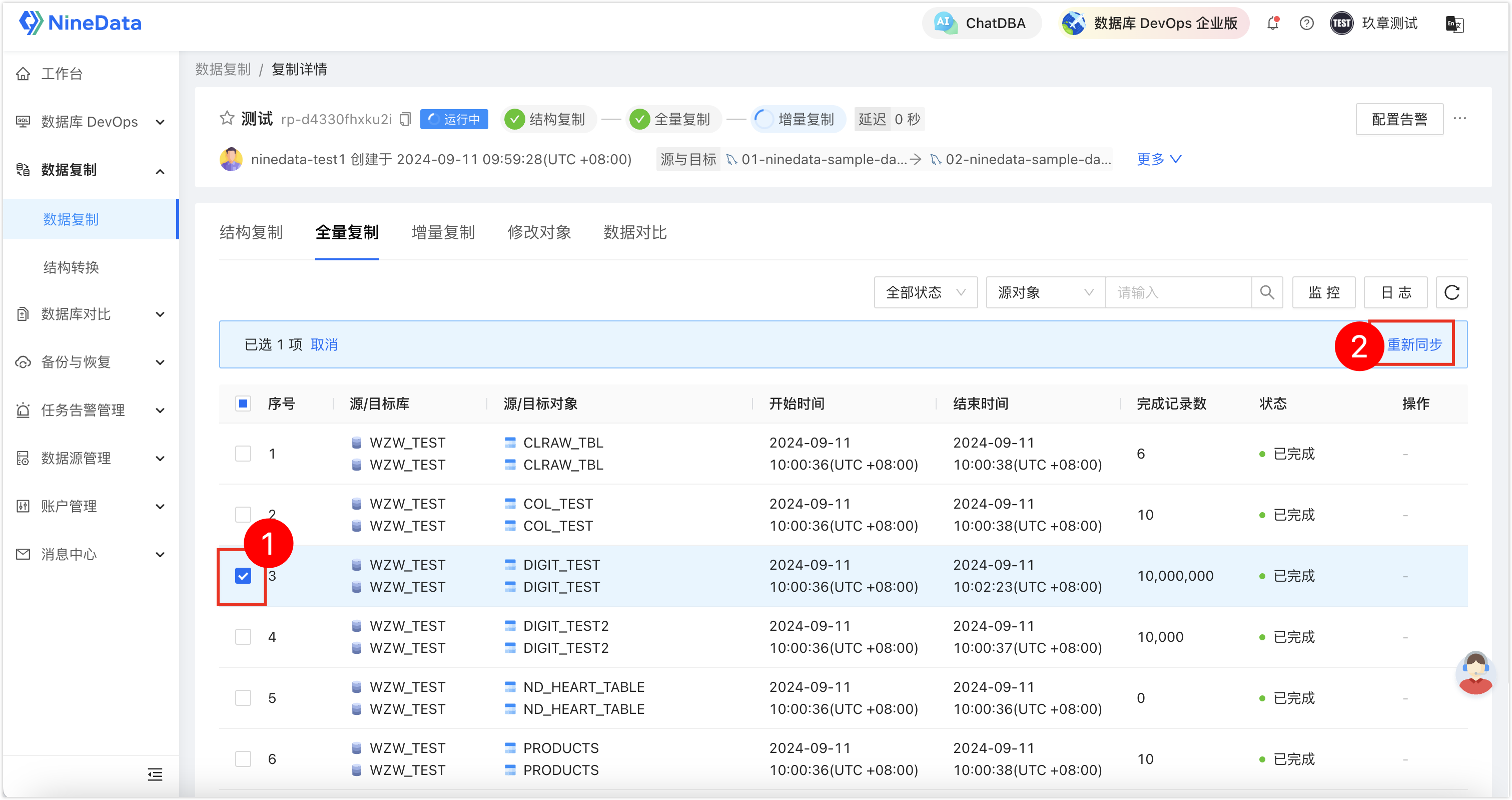Click ninedata-test1 creator avatar
The width and height of the screenshot is (1512, 800).
(x=231, y=159)
